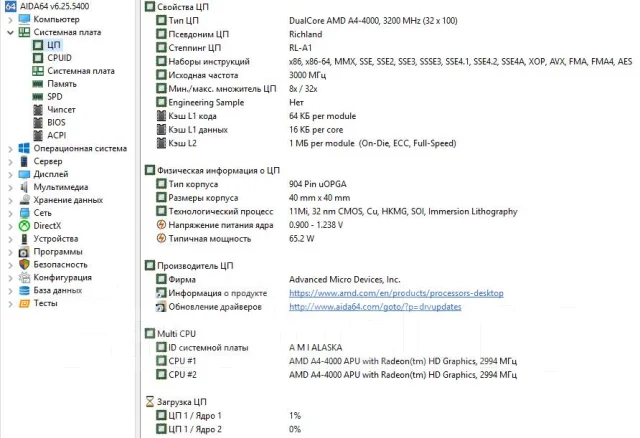This screenshot has height=438, width=640.
Task: Select the Тип ЦП row label
Action: click(x=184, y=20)
